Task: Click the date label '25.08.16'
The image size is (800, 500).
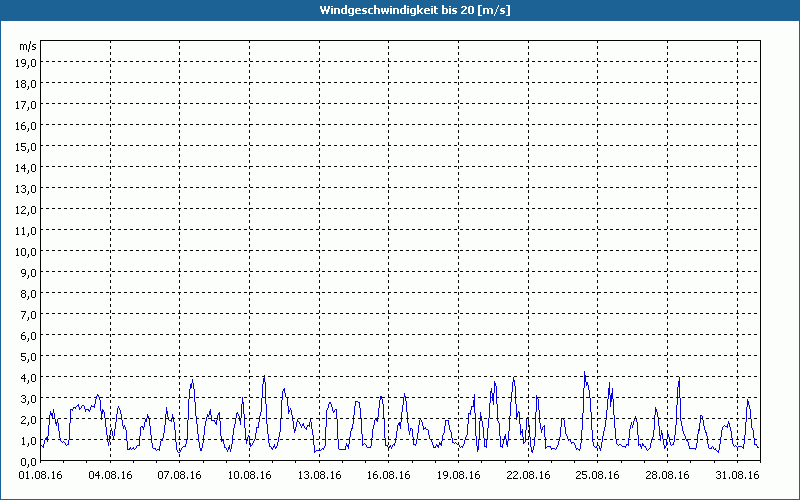Action: [598, 475]
